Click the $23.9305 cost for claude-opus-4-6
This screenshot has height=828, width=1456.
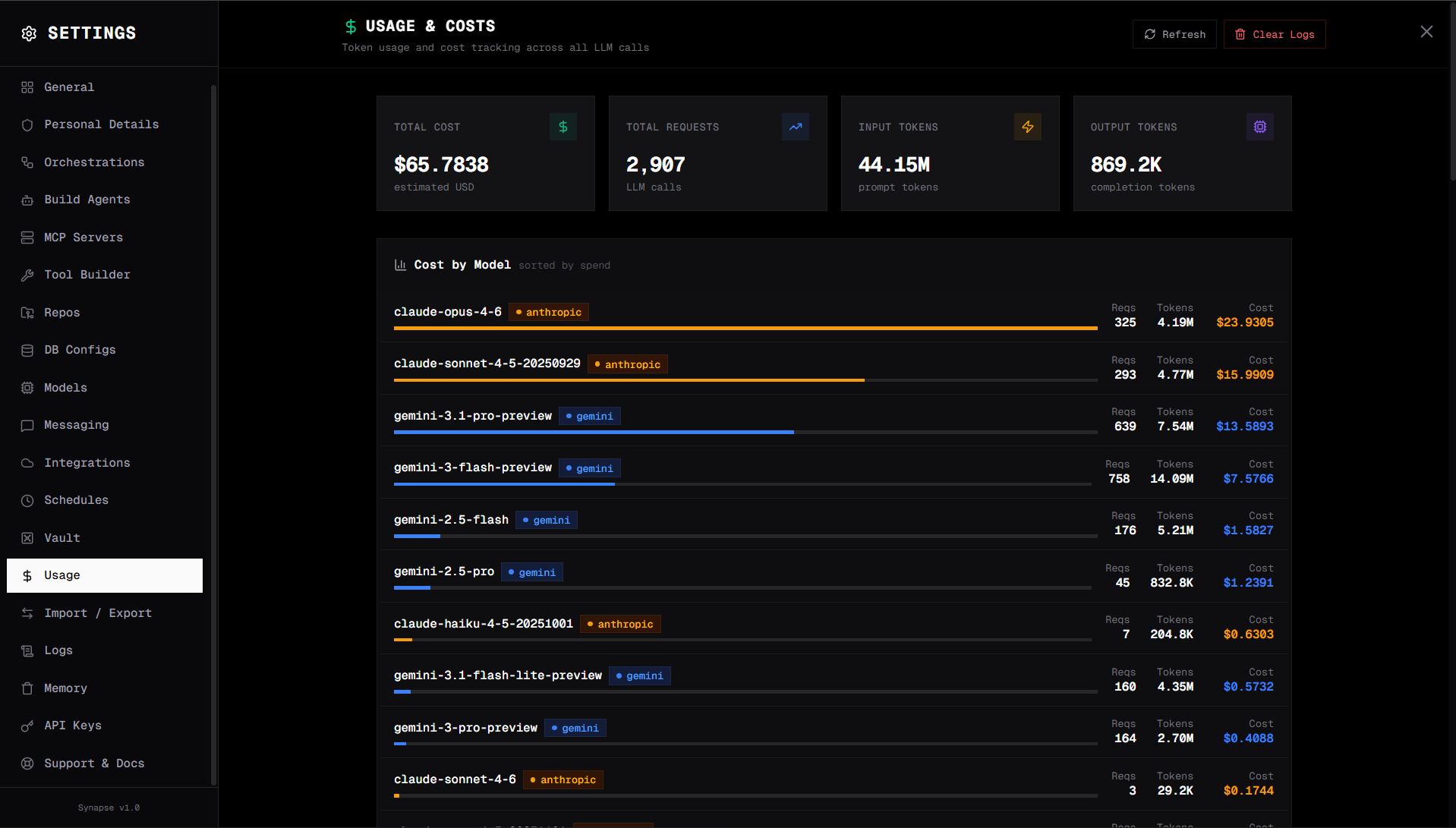pyautogui.click(x=1245, y=323)
